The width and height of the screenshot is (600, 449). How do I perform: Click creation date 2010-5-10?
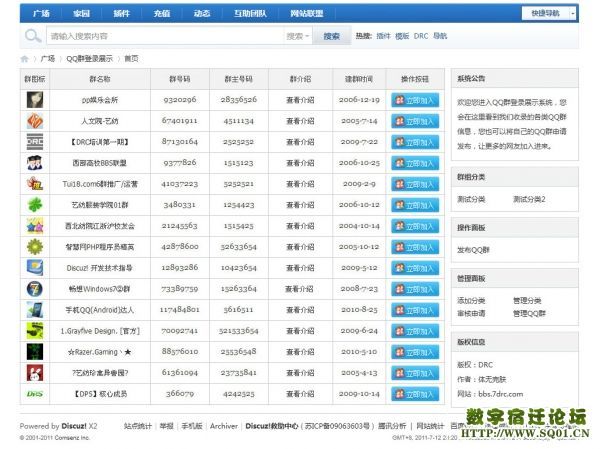(359, 352)
